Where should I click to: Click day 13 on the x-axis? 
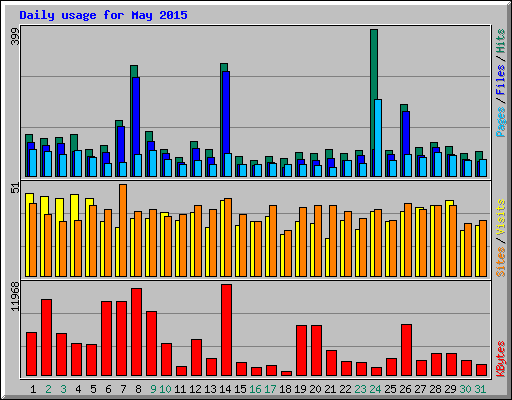pyautogui.click(x=210, y=389)
